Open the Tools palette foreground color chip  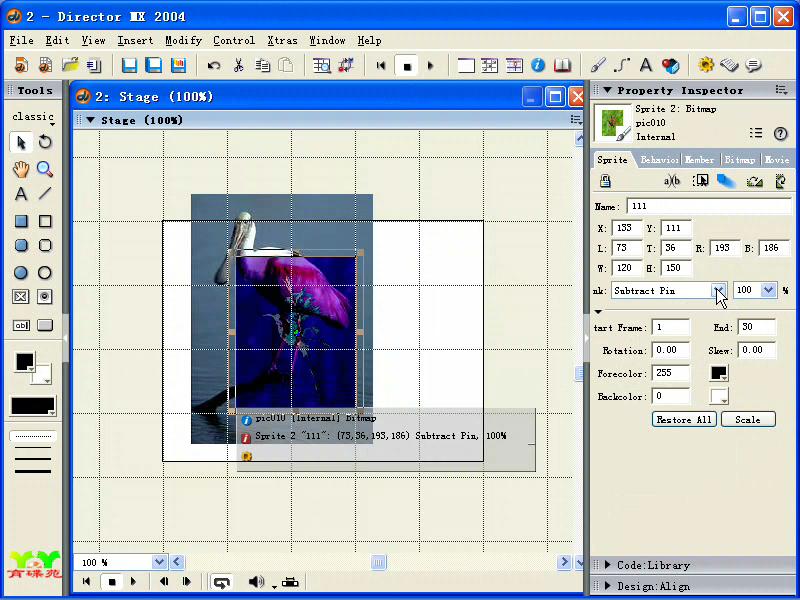point(25,362)
